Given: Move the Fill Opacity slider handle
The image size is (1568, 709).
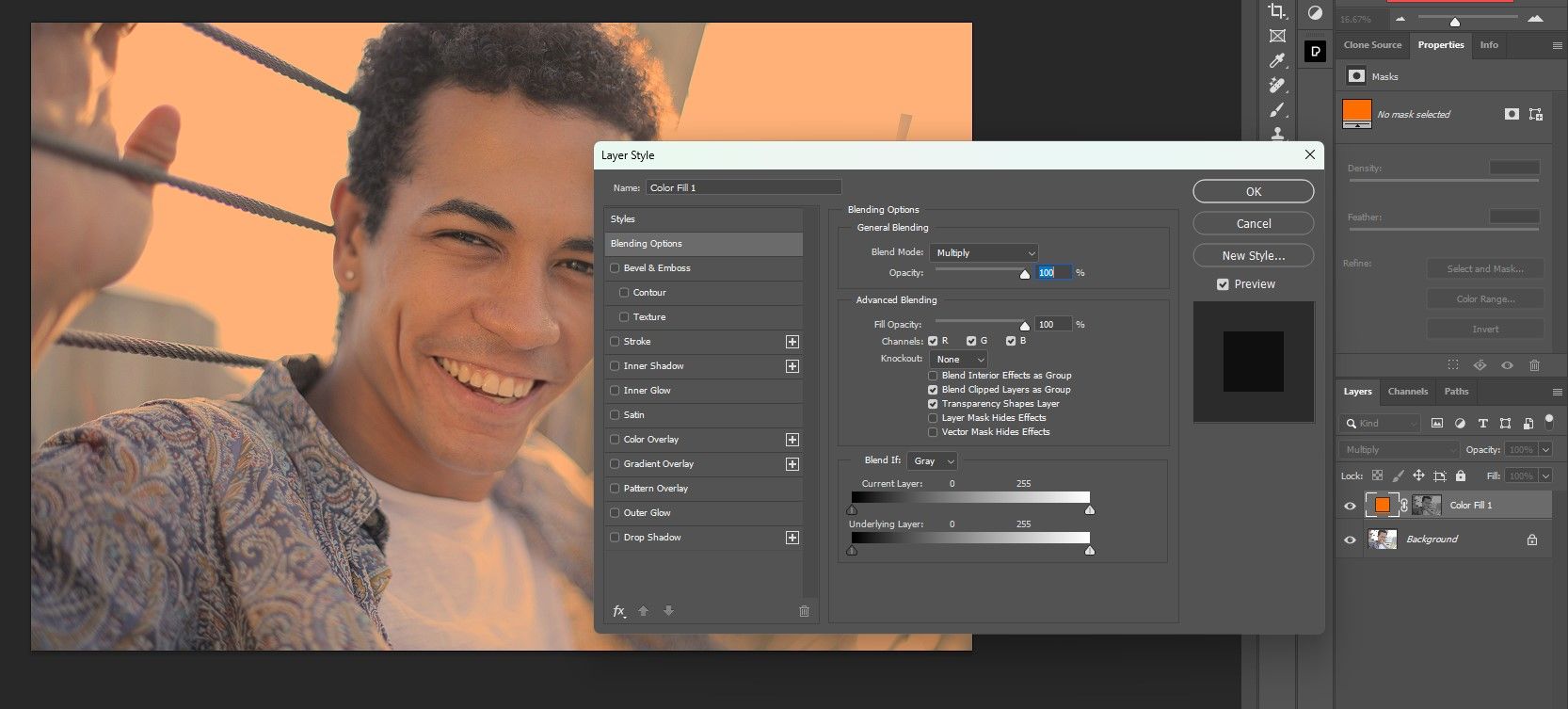Looking at the screenshot, I should (x=1025, y=326).
